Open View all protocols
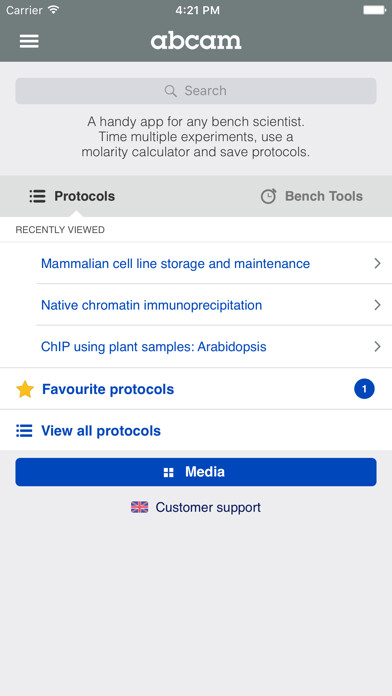 [x=196, y=431]
